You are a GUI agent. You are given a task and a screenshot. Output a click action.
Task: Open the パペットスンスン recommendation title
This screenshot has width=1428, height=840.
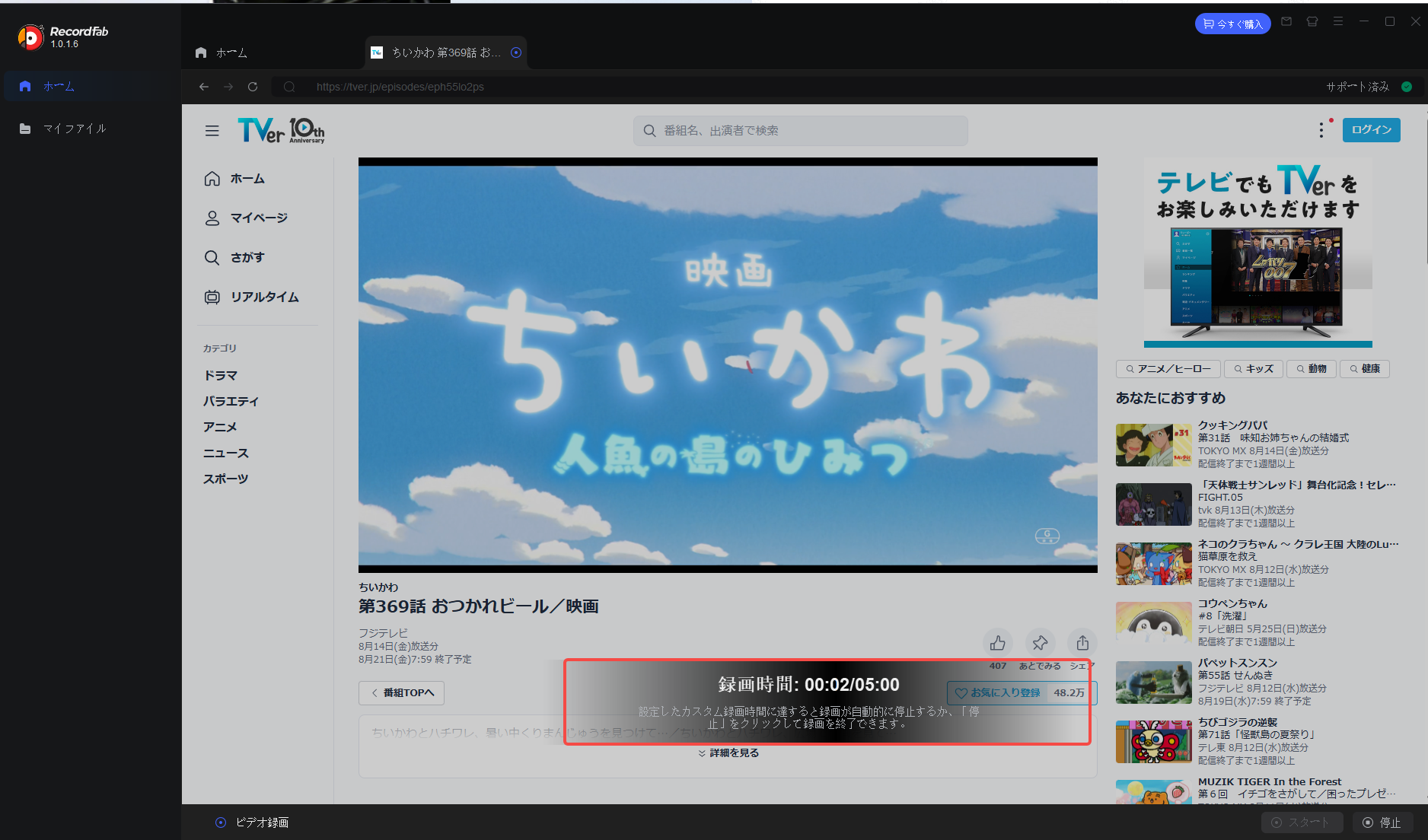point(1238,663)
